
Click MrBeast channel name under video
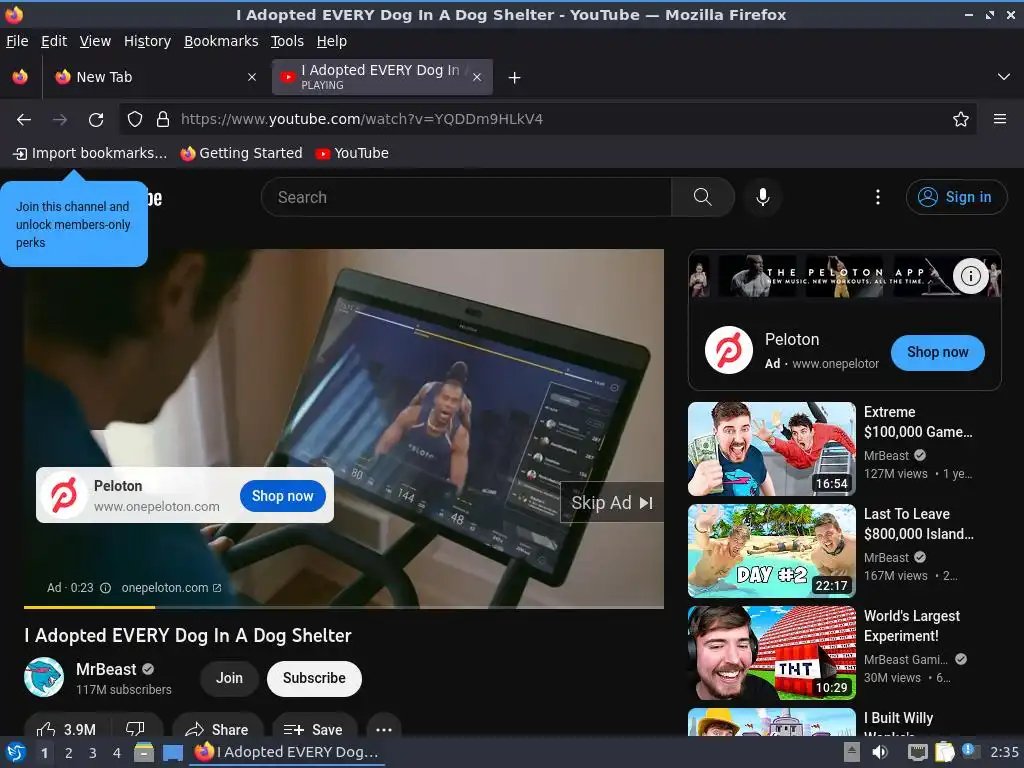click(106, 669)
